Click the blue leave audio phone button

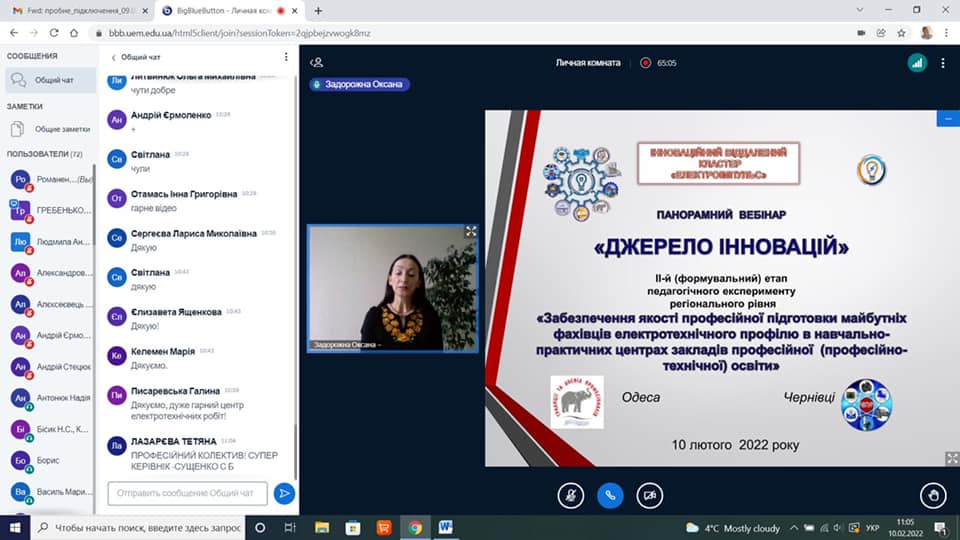[x=610, y=494]
